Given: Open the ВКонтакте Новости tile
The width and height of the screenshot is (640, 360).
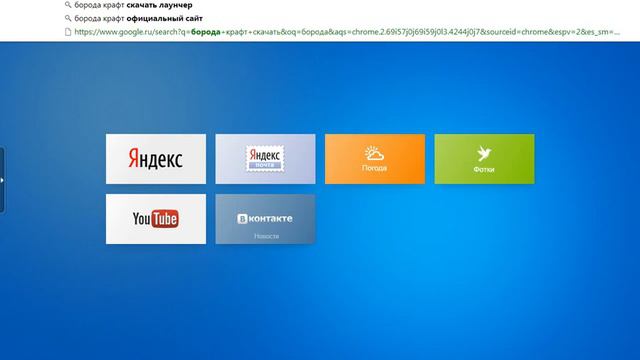Looking at the screenshot, I should tap(265, 219).
